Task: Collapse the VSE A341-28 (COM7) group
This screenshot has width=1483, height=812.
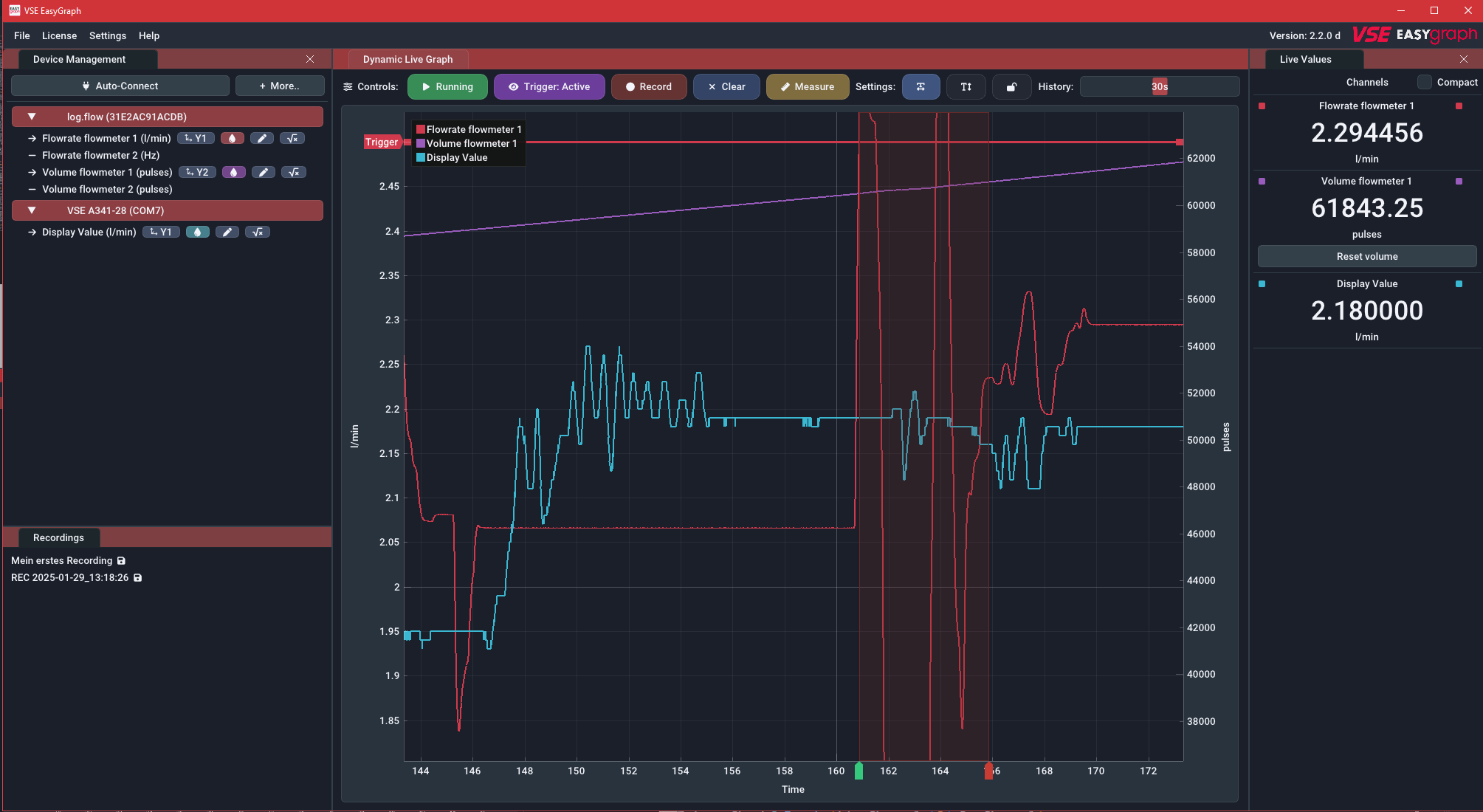Action: [32, 210]
